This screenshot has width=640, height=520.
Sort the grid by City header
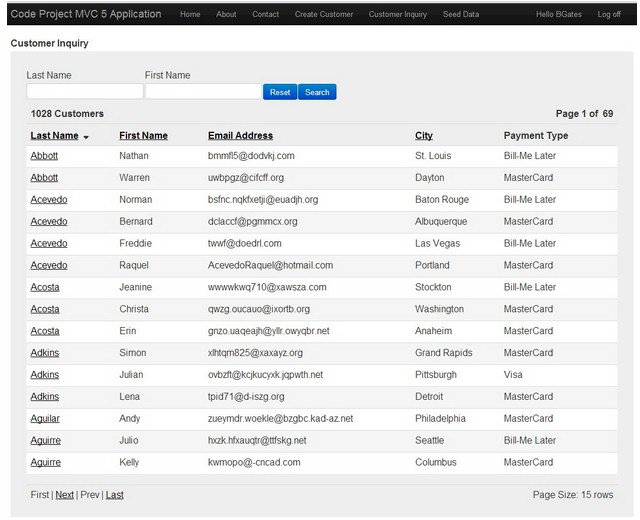[x=424, y=136]
